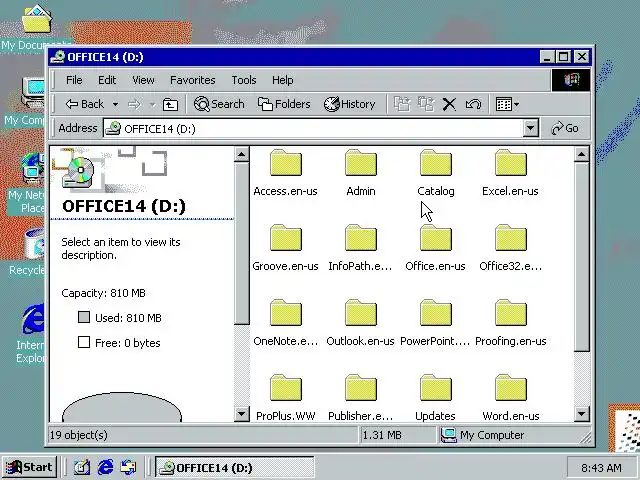640x480 pixels.
Task: Select the Catalog folder
Action: pos(436,173)
